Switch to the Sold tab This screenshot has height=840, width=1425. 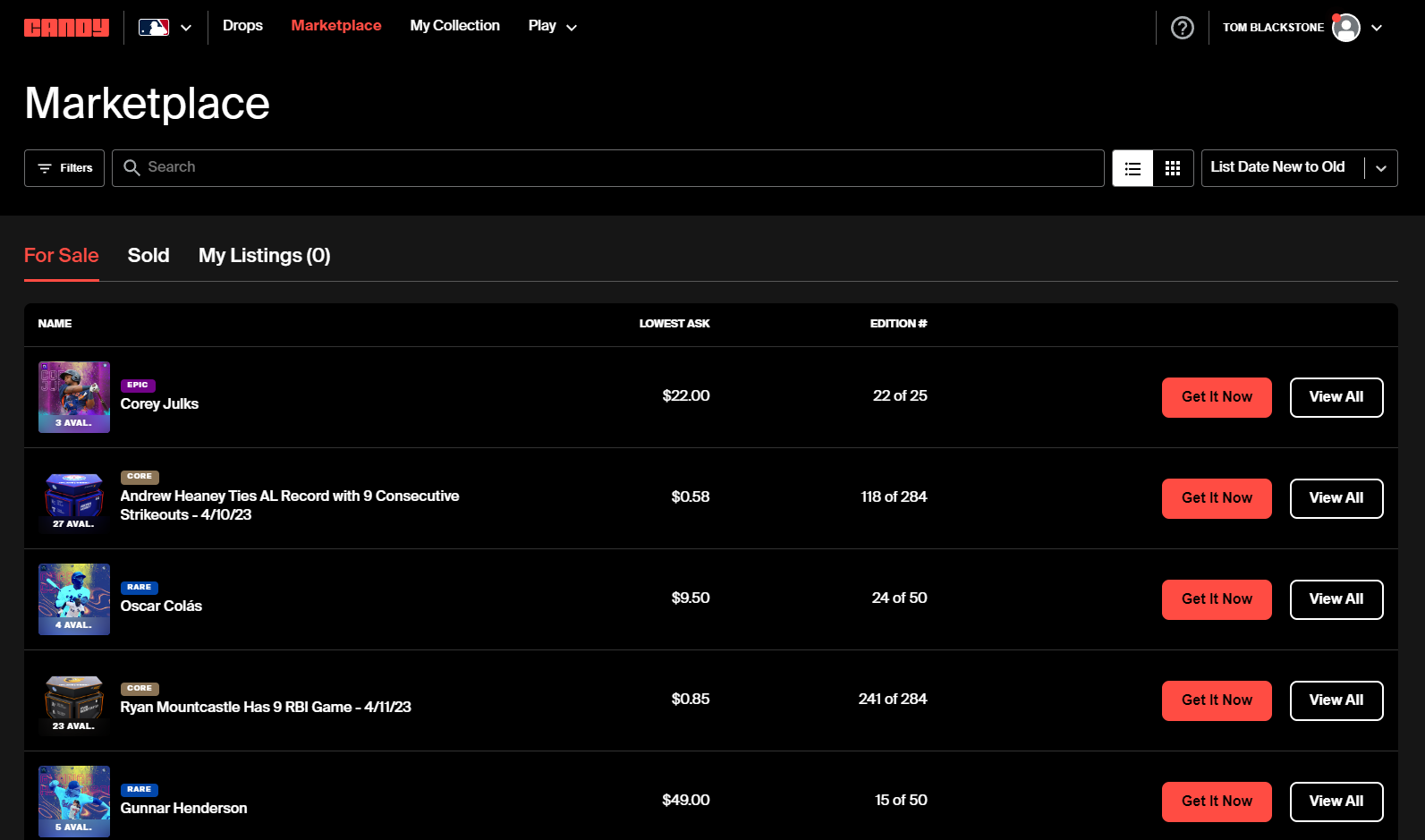click(x=148, y=256)
